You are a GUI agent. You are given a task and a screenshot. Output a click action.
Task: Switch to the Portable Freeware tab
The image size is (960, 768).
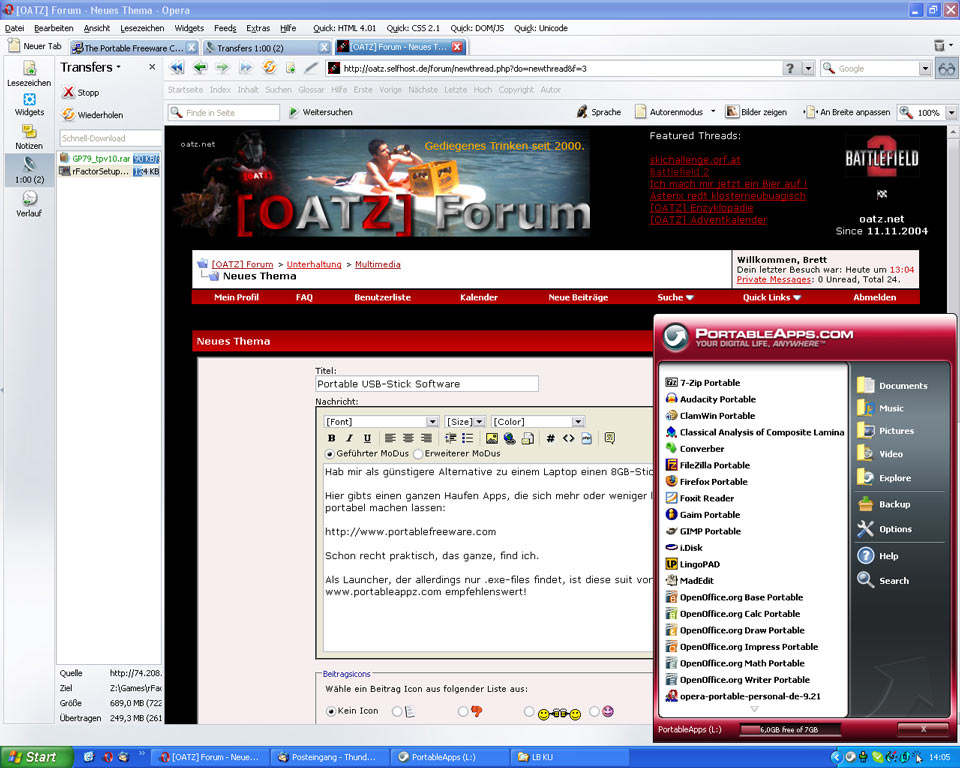pos(132,47)
